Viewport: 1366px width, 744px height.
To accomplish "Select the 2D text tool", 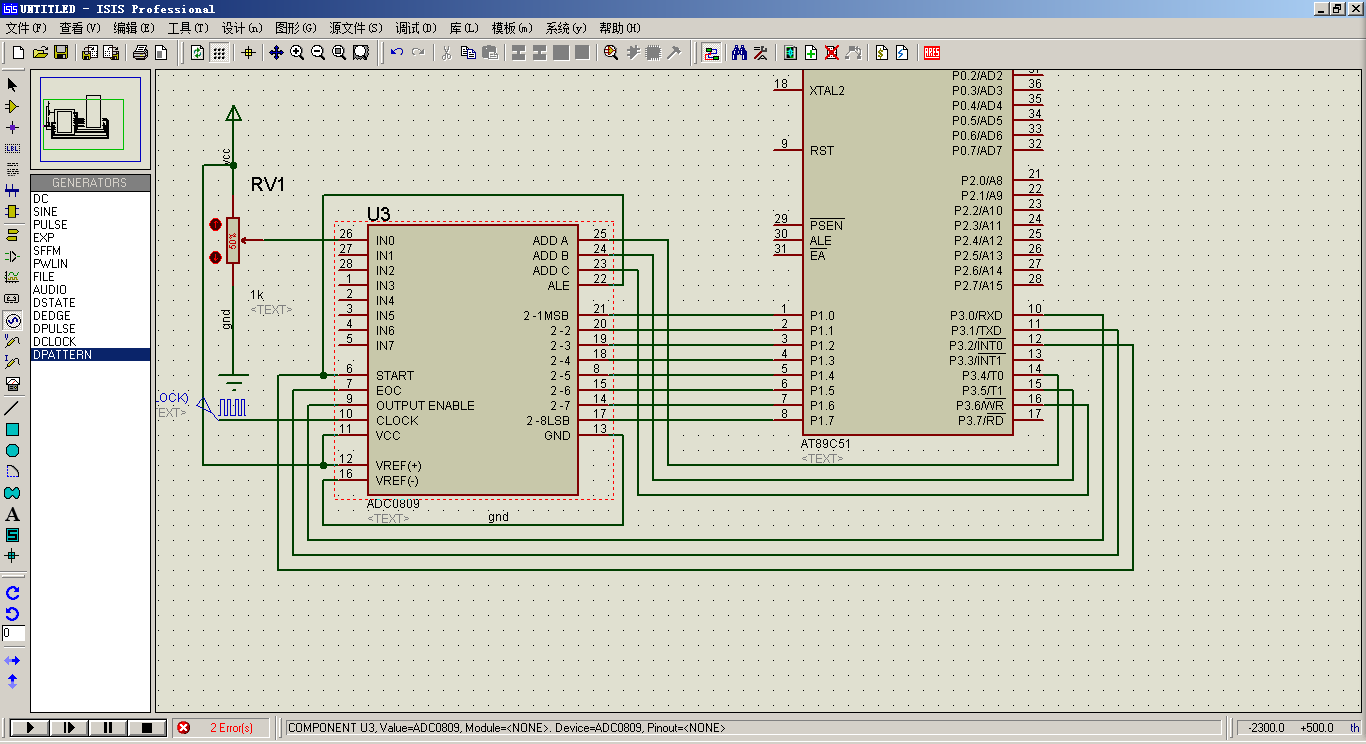I will click(13, 514).
